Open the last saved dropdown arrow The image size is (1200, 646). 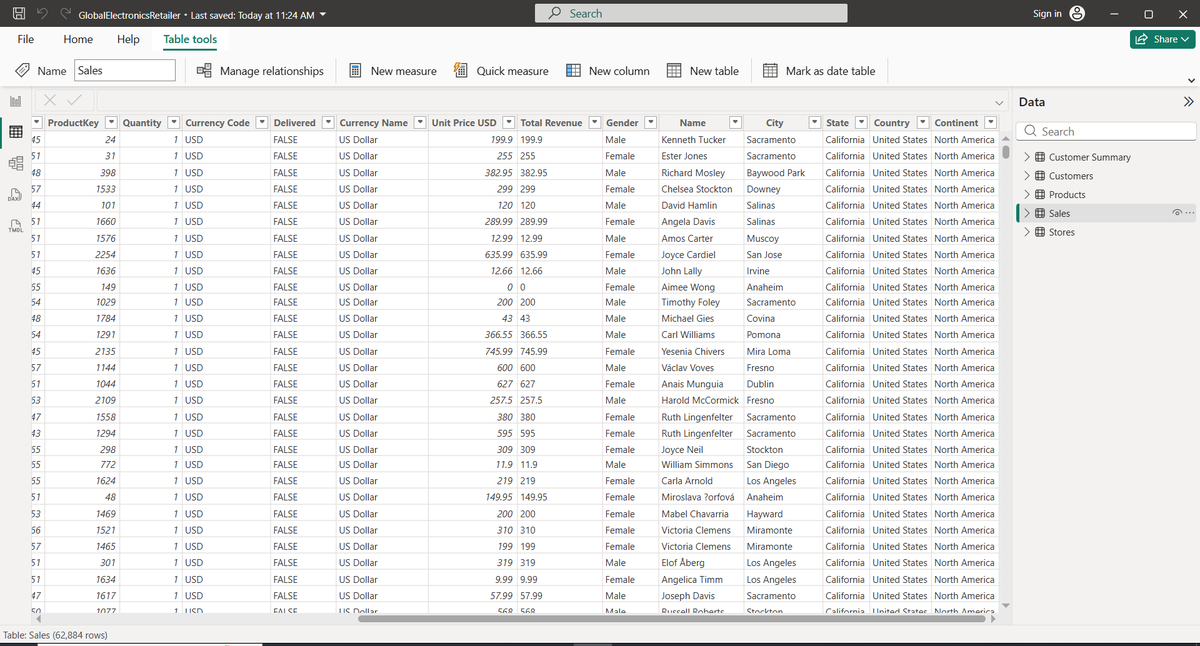tap(322, 15)
